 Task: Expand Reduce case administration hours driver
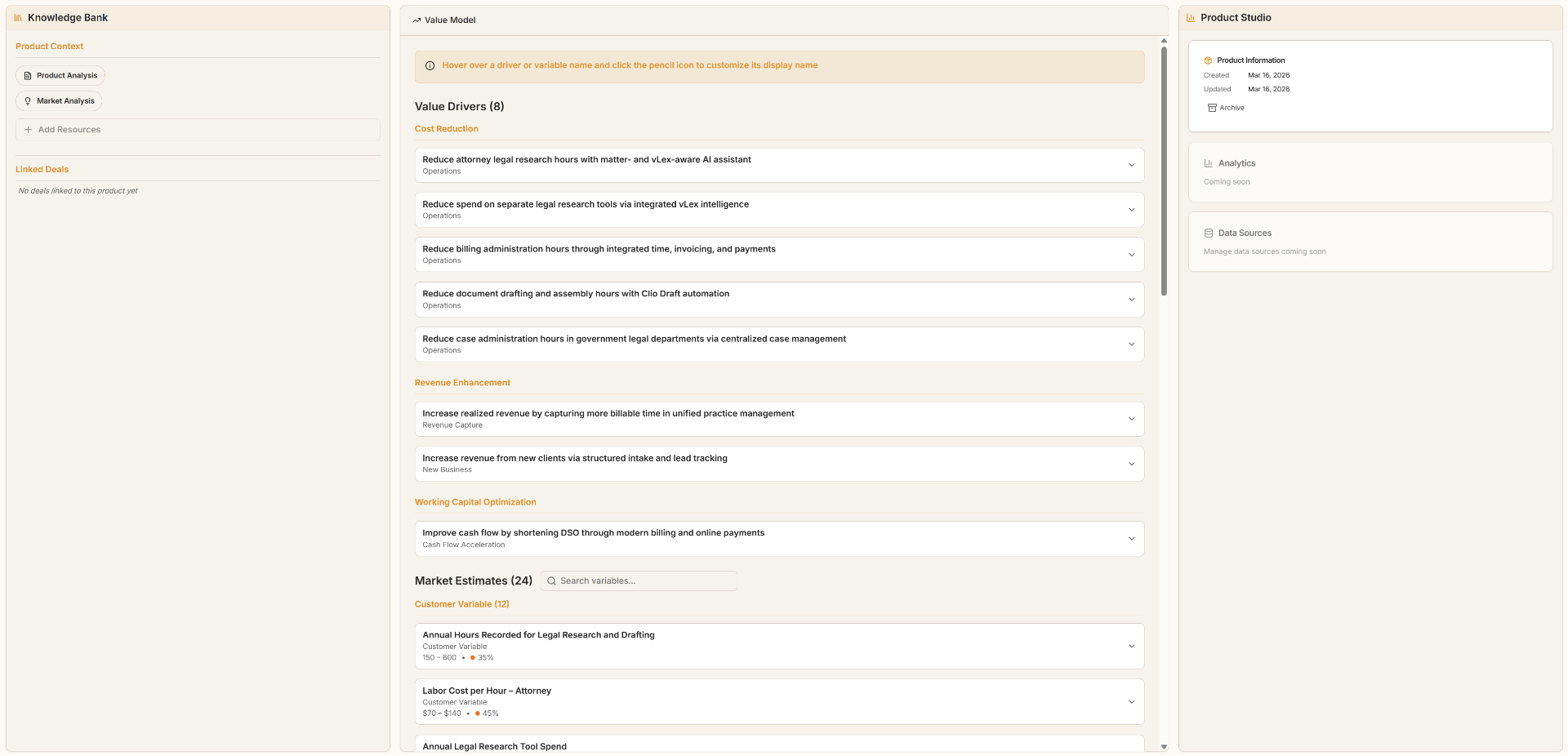pyautogui.click(x=1132, y=345)
